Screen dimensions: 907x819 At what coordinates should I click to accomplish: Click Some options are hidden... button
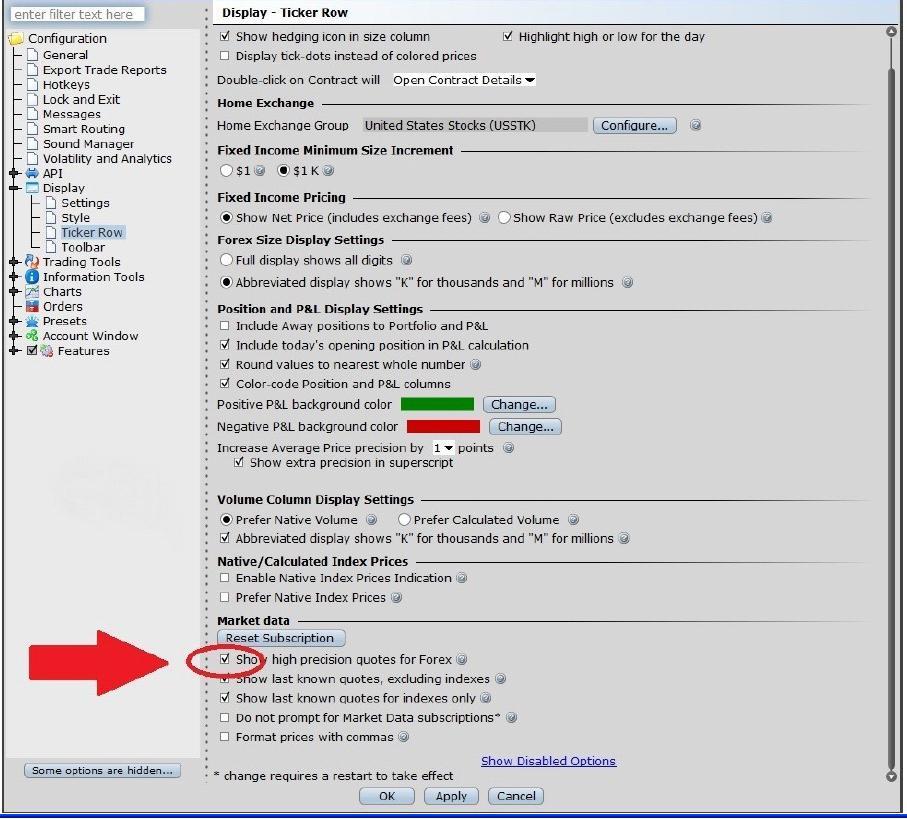pyautogui.click(x=102, y=770)
